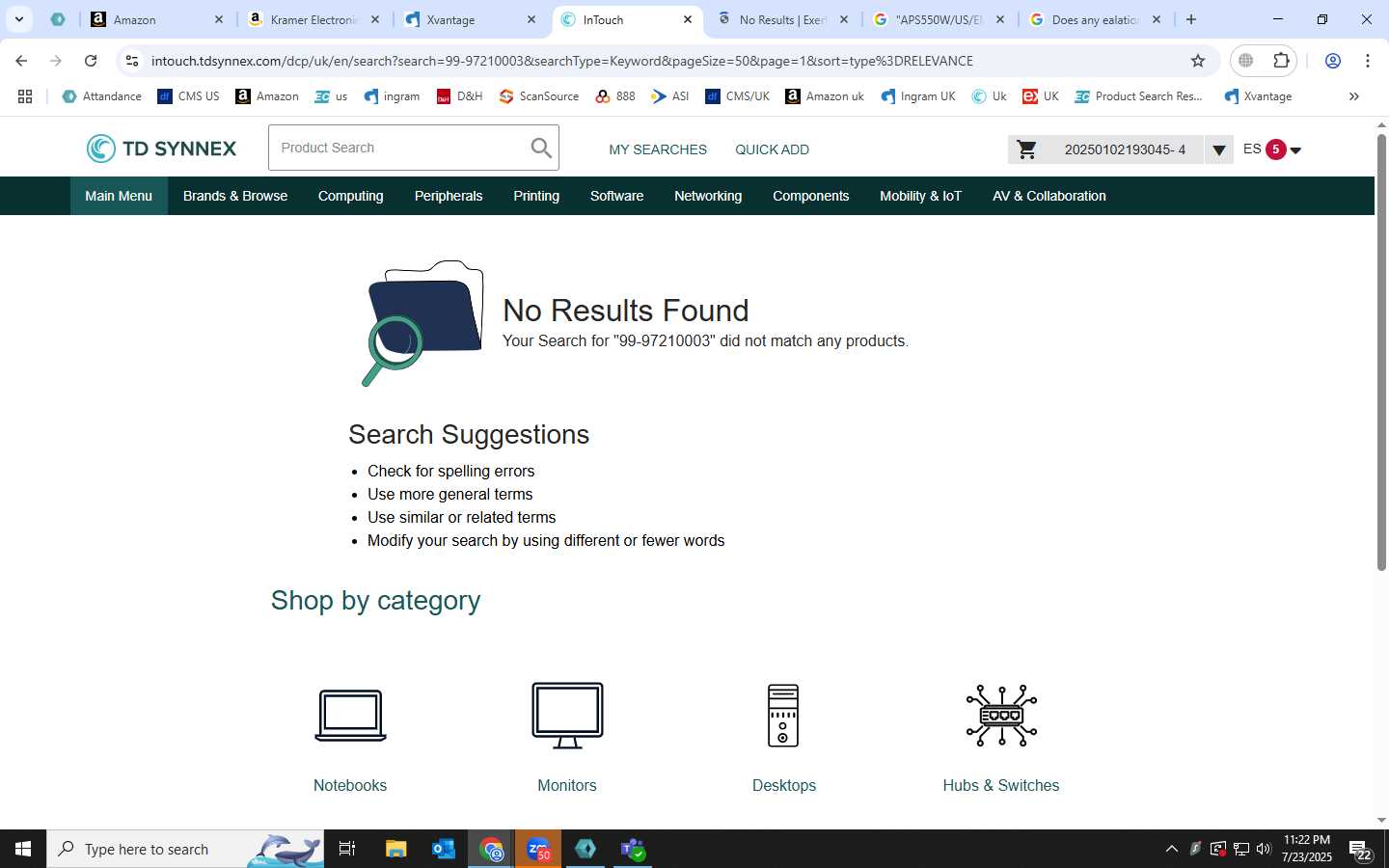Open the bookmarks apps grid icon
This screenshot has height=868, width=1389.
25,96
